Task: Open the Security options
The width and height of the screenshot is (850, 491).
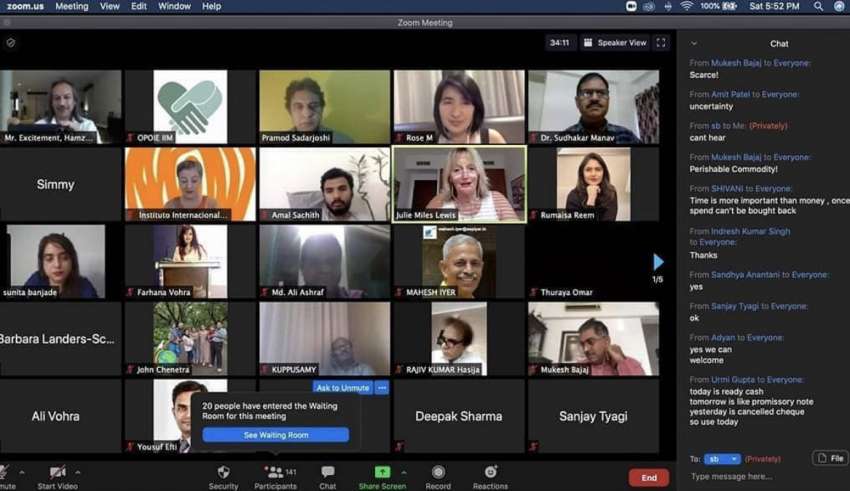Action: (223, 474)
